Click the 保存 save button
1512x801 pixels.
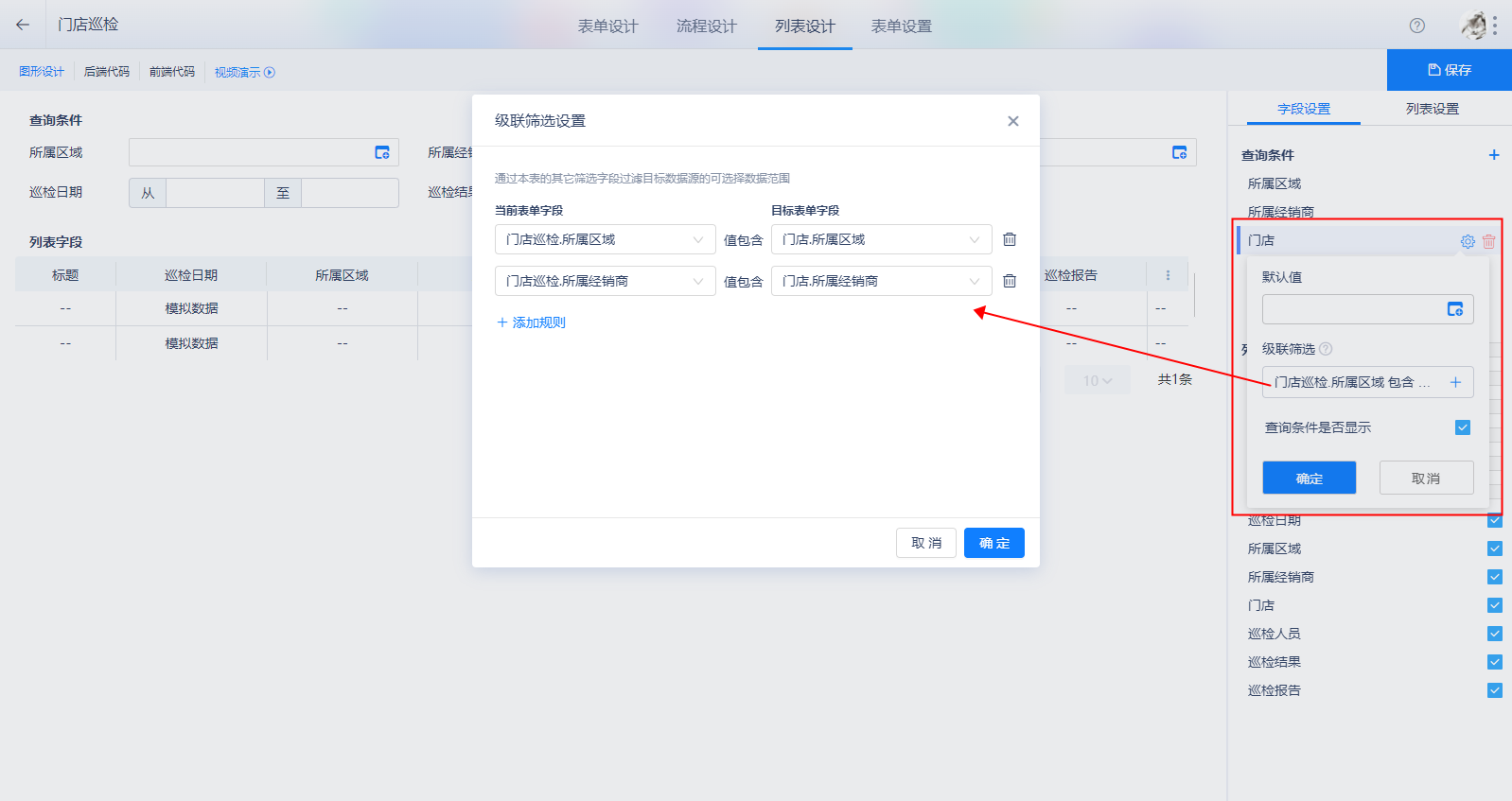(x=1450, y=70)
